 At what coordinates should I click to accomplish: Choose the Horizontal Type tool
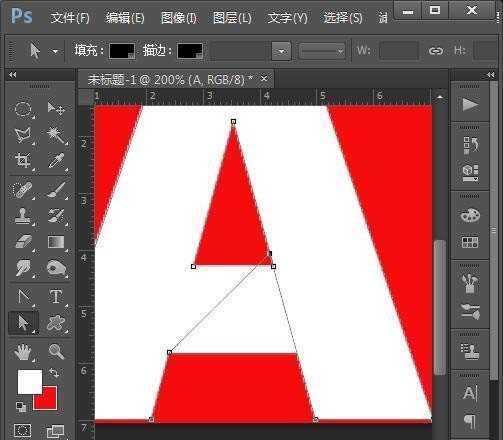tap(56, 296)
